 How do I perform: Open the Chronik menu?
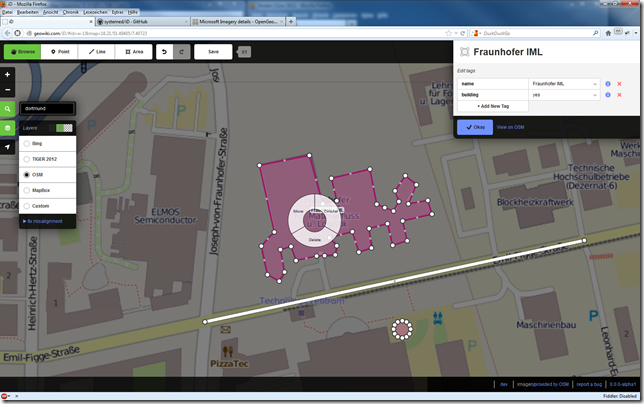(x=71, y=12)
